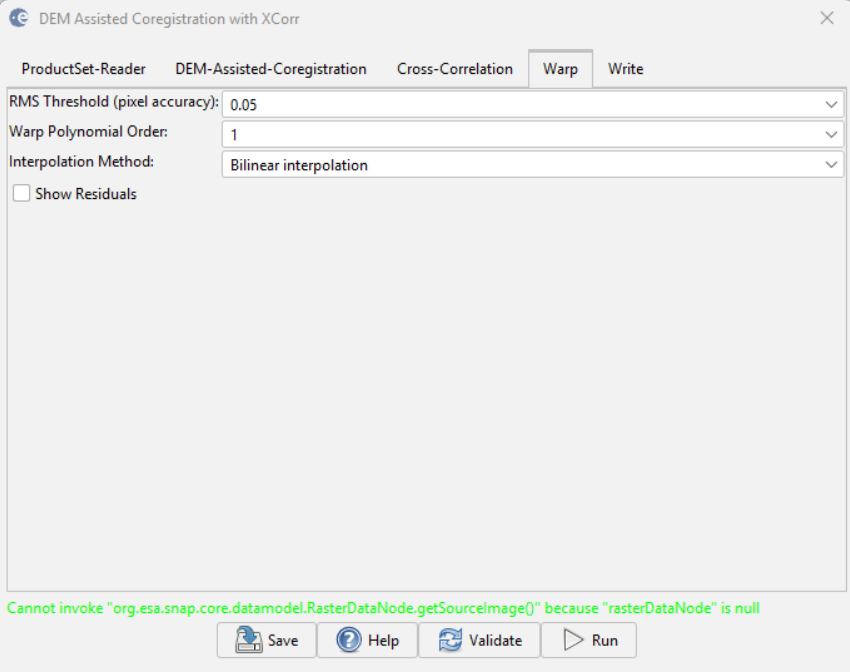Click the dialog title bar text
The height and width of the screenshot is (672, 850).
click(x=168, y=18)
